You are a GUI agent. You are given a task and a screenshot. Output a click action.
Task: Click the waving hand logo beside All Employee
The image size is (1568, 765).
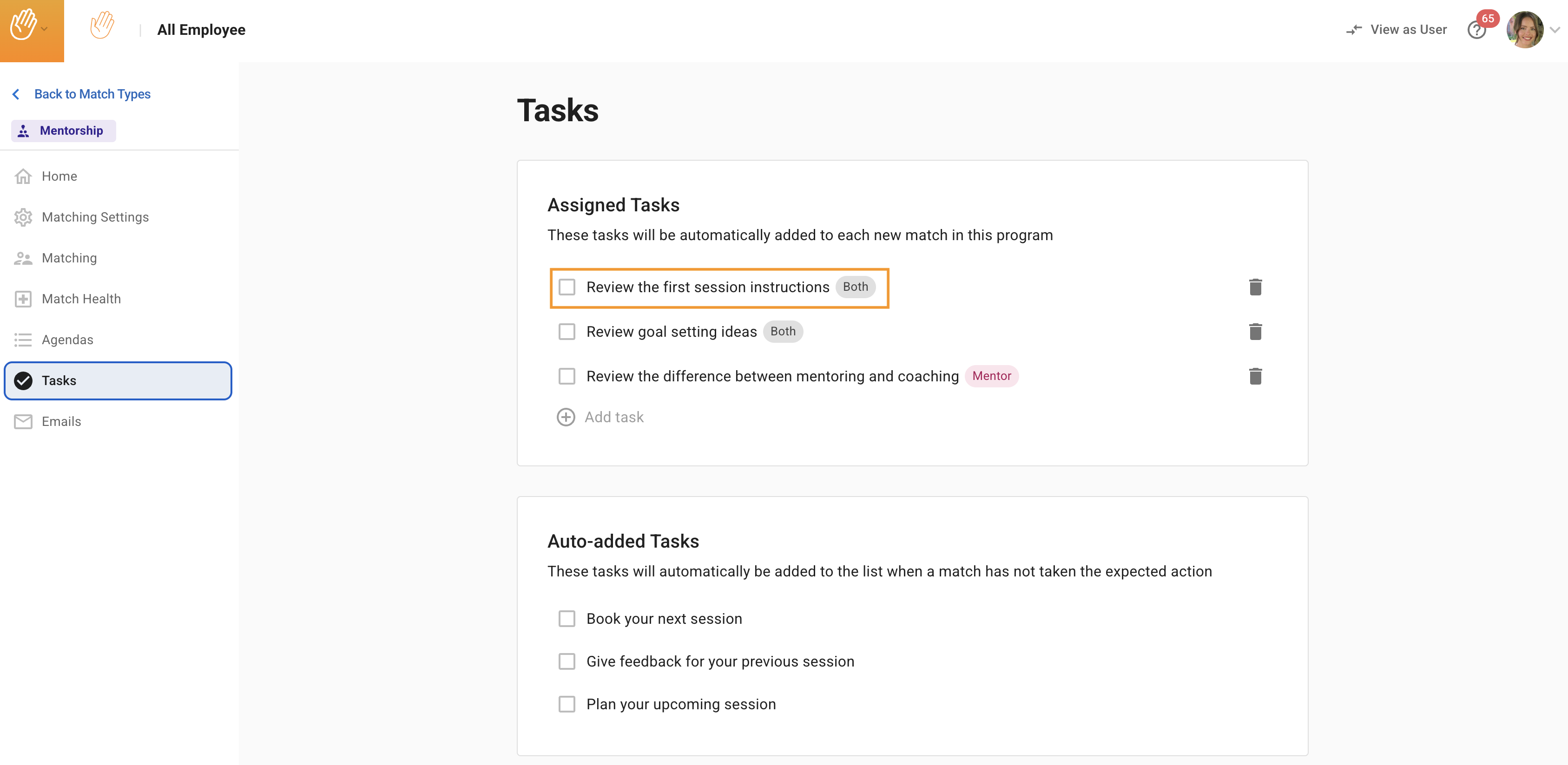pyautogui.click(x=102, y=26)
